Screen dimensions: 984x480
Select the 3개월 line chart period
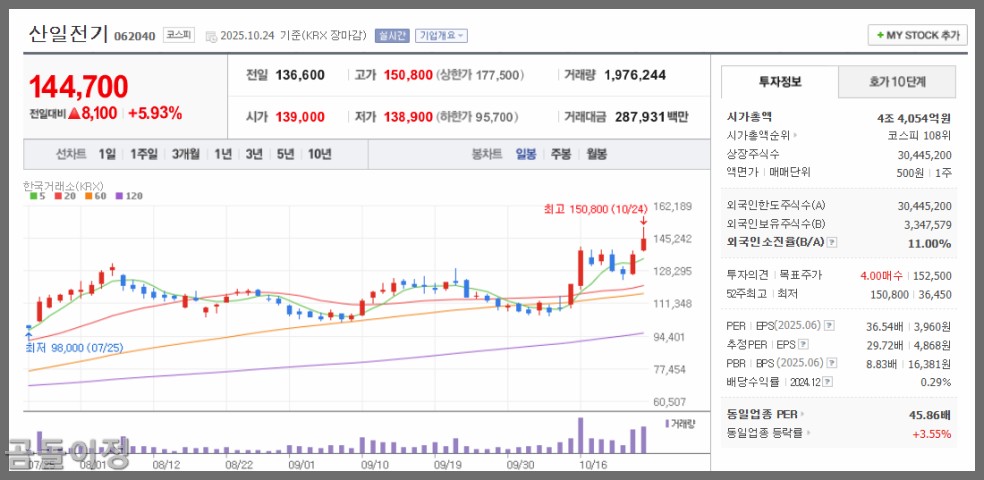click(186, 154)
